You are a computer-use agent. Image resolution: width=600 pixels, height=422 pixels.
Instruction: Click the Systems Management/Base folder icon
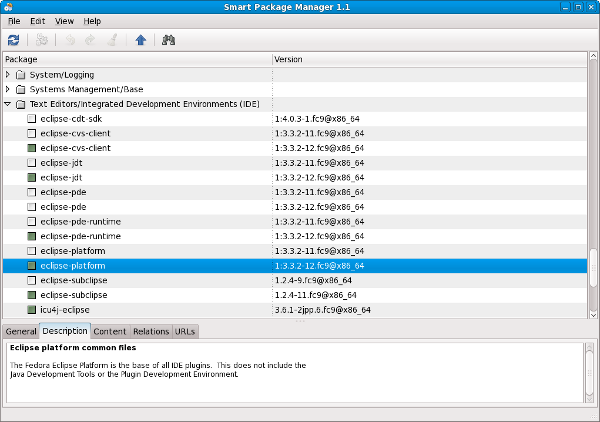[21, 89]
